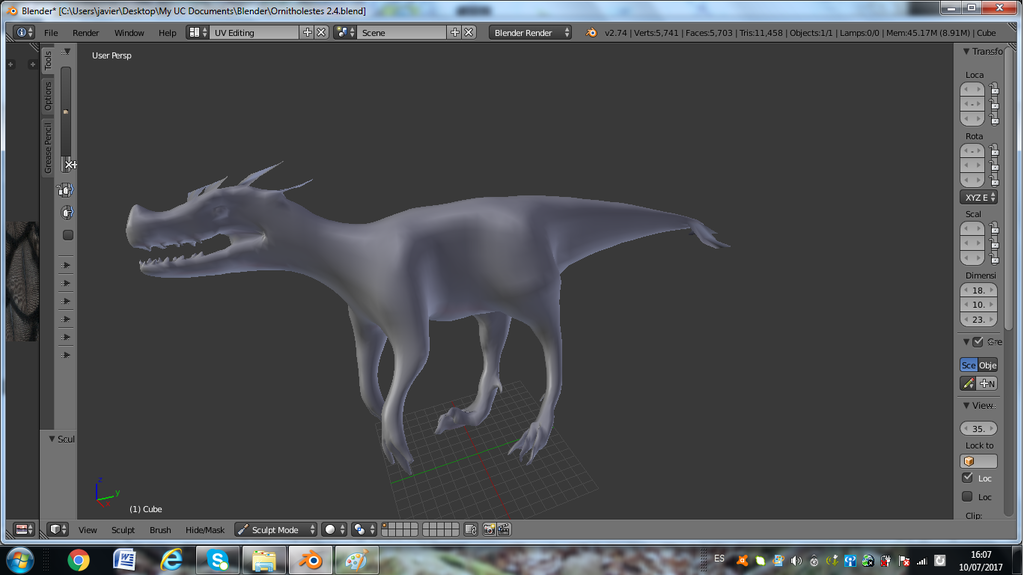1024x575 pixels.
Task: Enable the unchecked Loc checkbox in the View panel
Action: [967, 496]
